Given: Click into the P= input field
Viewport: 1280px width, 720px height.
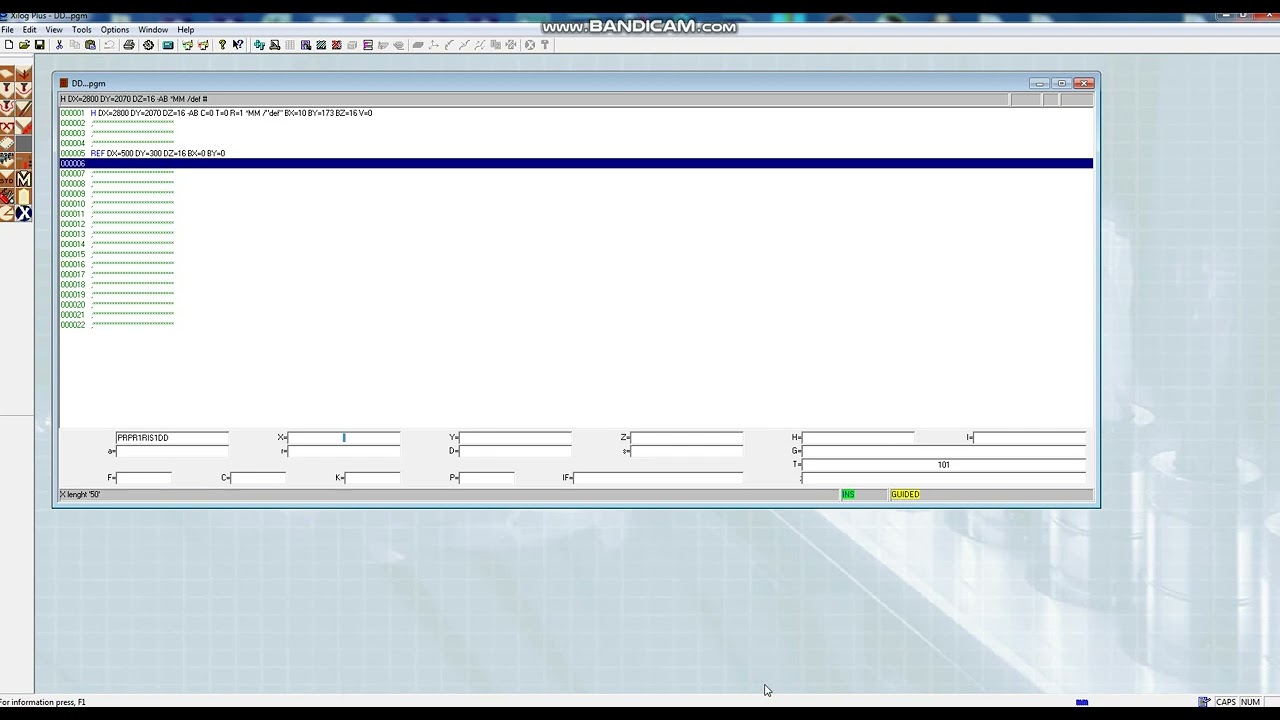Looking at the screenshot, I should tap(487, 478).
